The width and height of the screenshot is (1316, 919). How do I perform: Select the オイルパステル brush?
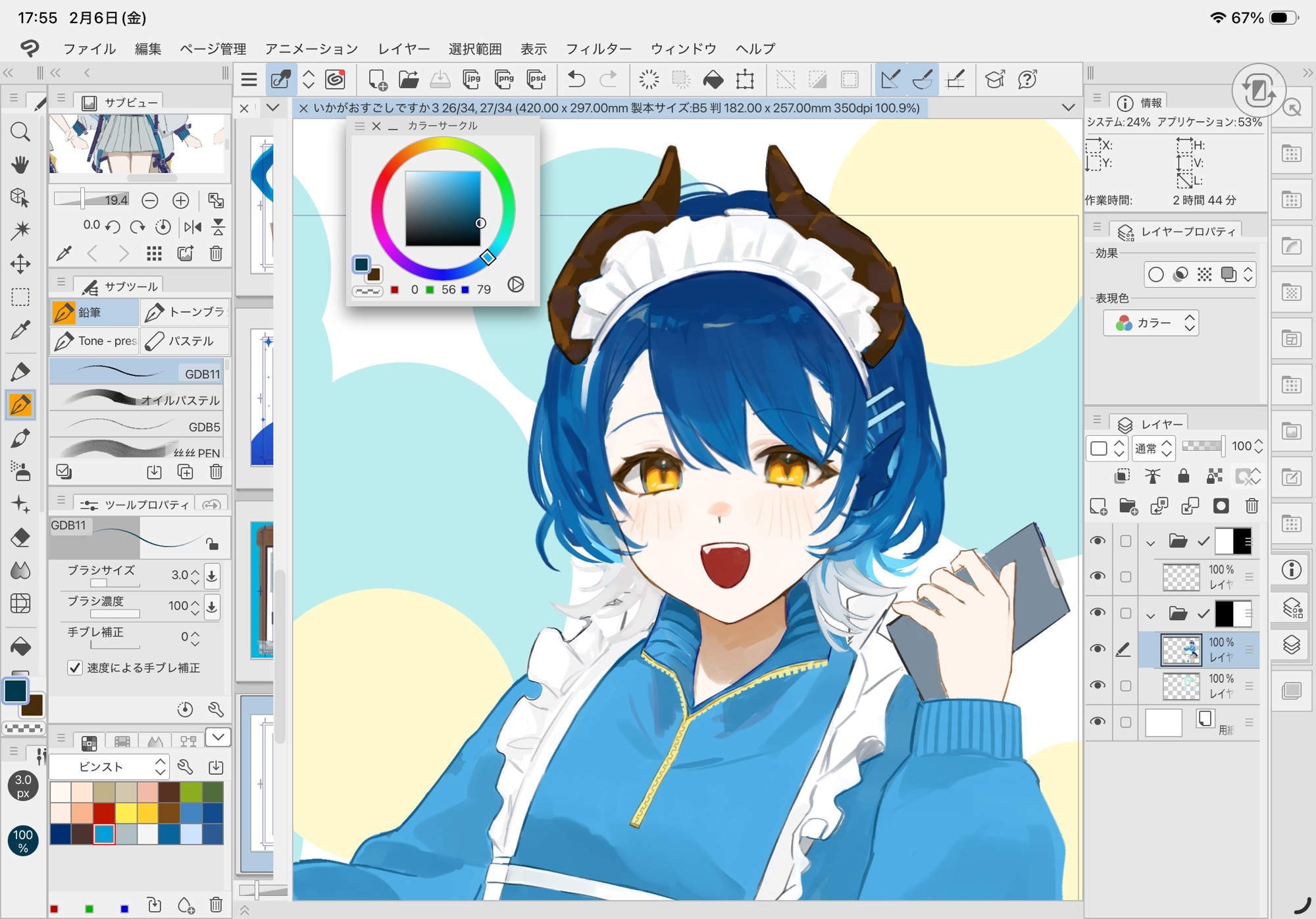136,400
